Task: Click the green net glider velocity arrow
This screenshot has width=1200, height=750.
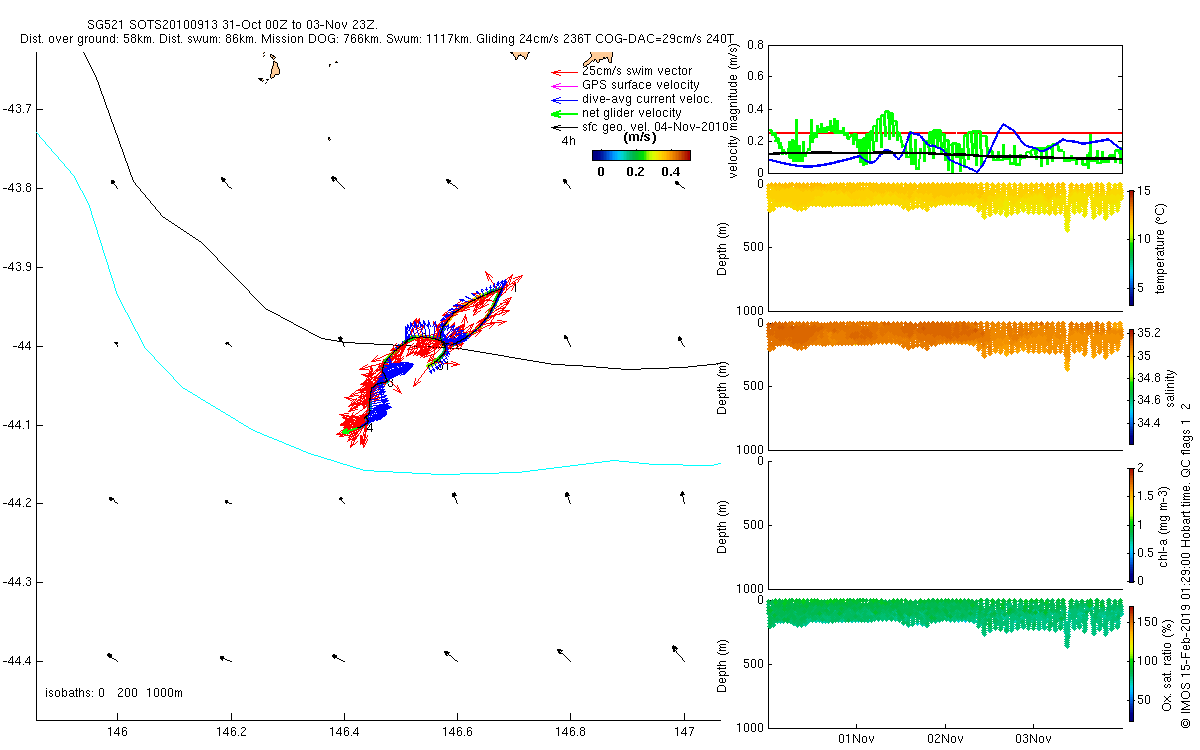Action: tap(565, 114)
